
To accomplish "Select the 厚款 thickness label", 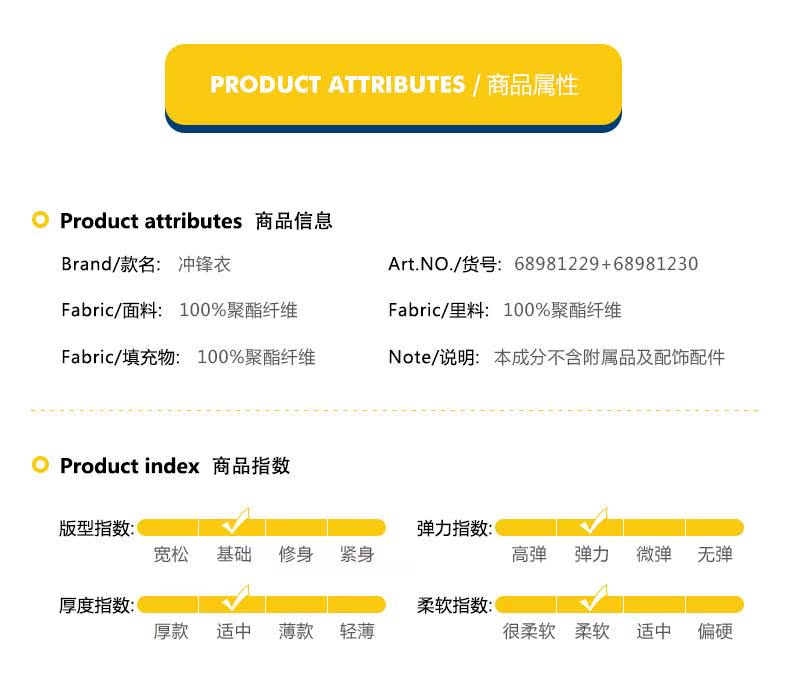I will pyautogui.click(x=171, y=631).
